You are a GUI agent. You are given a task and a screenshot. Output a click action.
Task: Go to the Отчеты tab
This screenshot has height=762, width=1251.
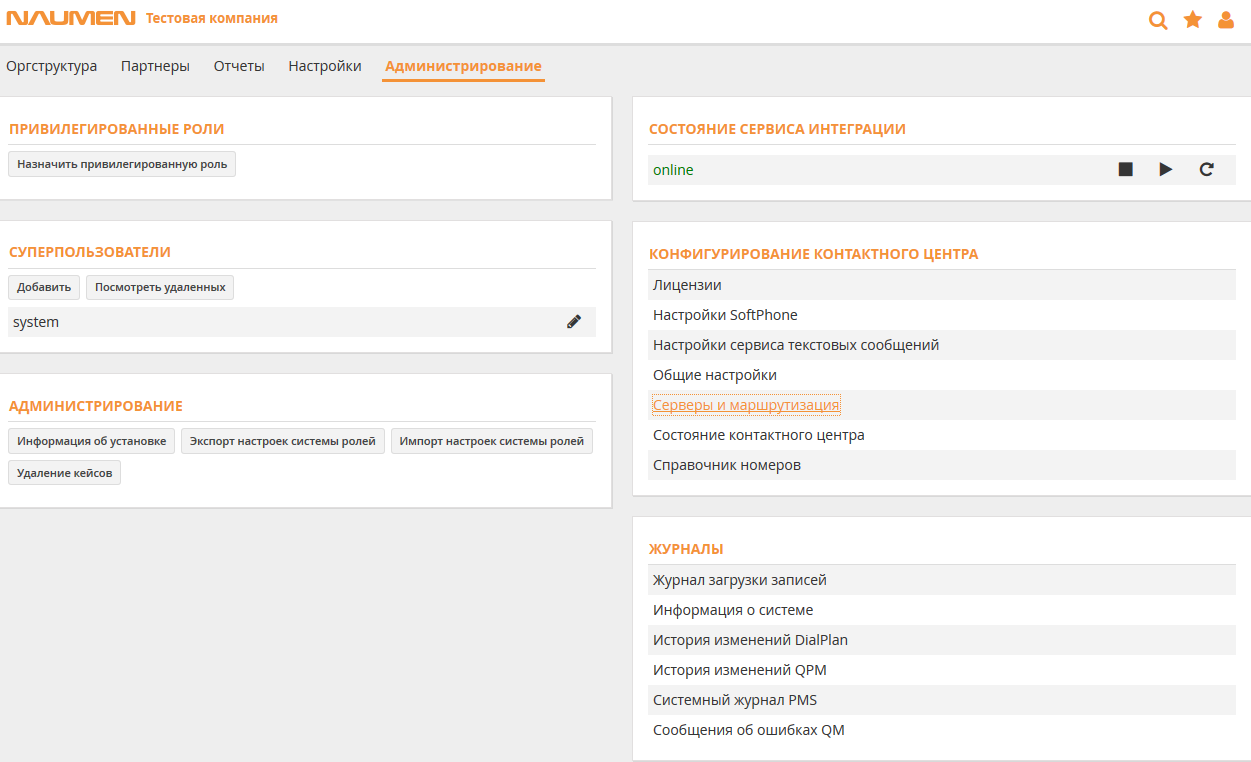point(239,66)
